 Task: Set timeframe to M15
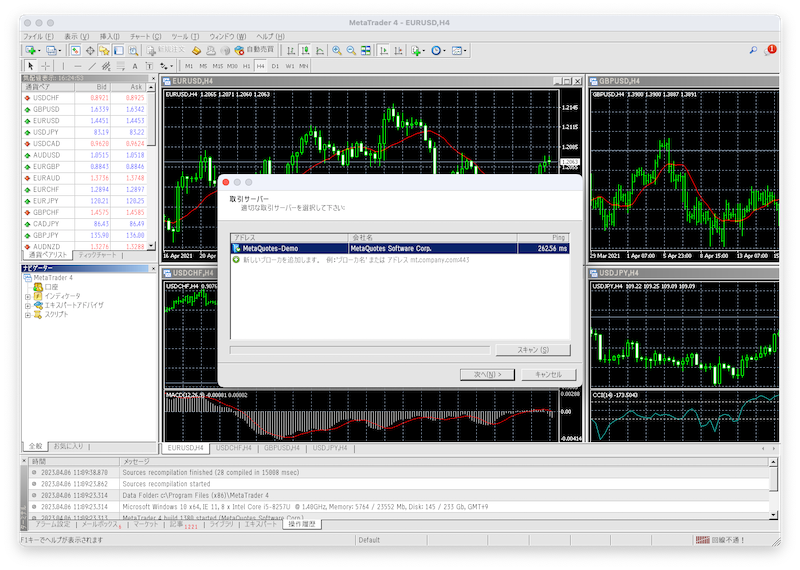point(218,66)
